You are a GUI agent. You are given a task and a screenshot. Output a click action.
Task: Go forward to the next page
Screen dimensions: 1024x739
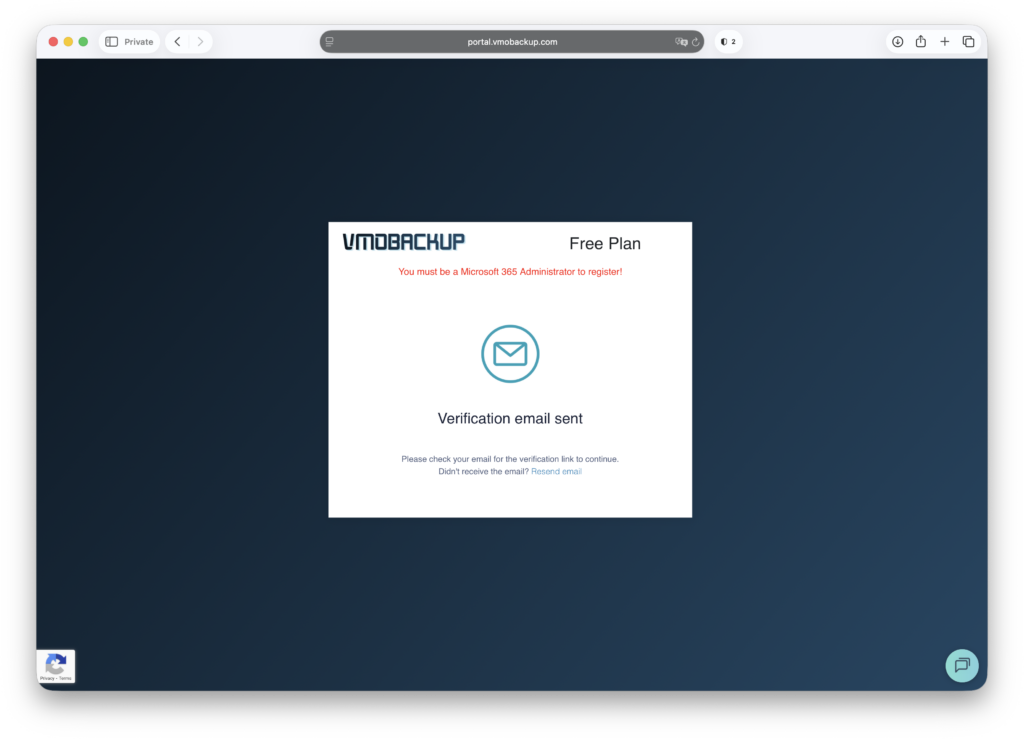tap(200, 42)
